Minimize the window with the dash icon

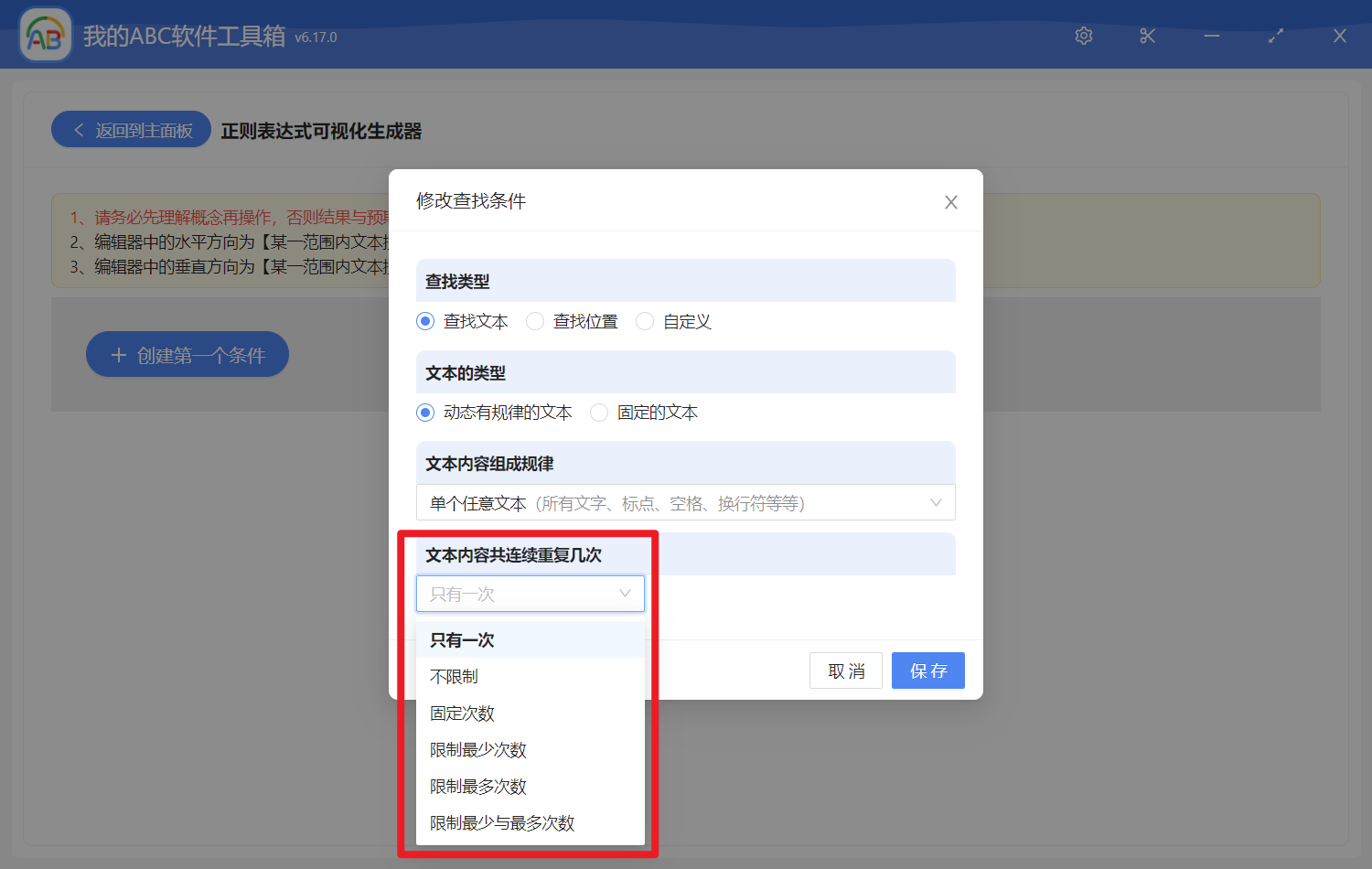1212,36
